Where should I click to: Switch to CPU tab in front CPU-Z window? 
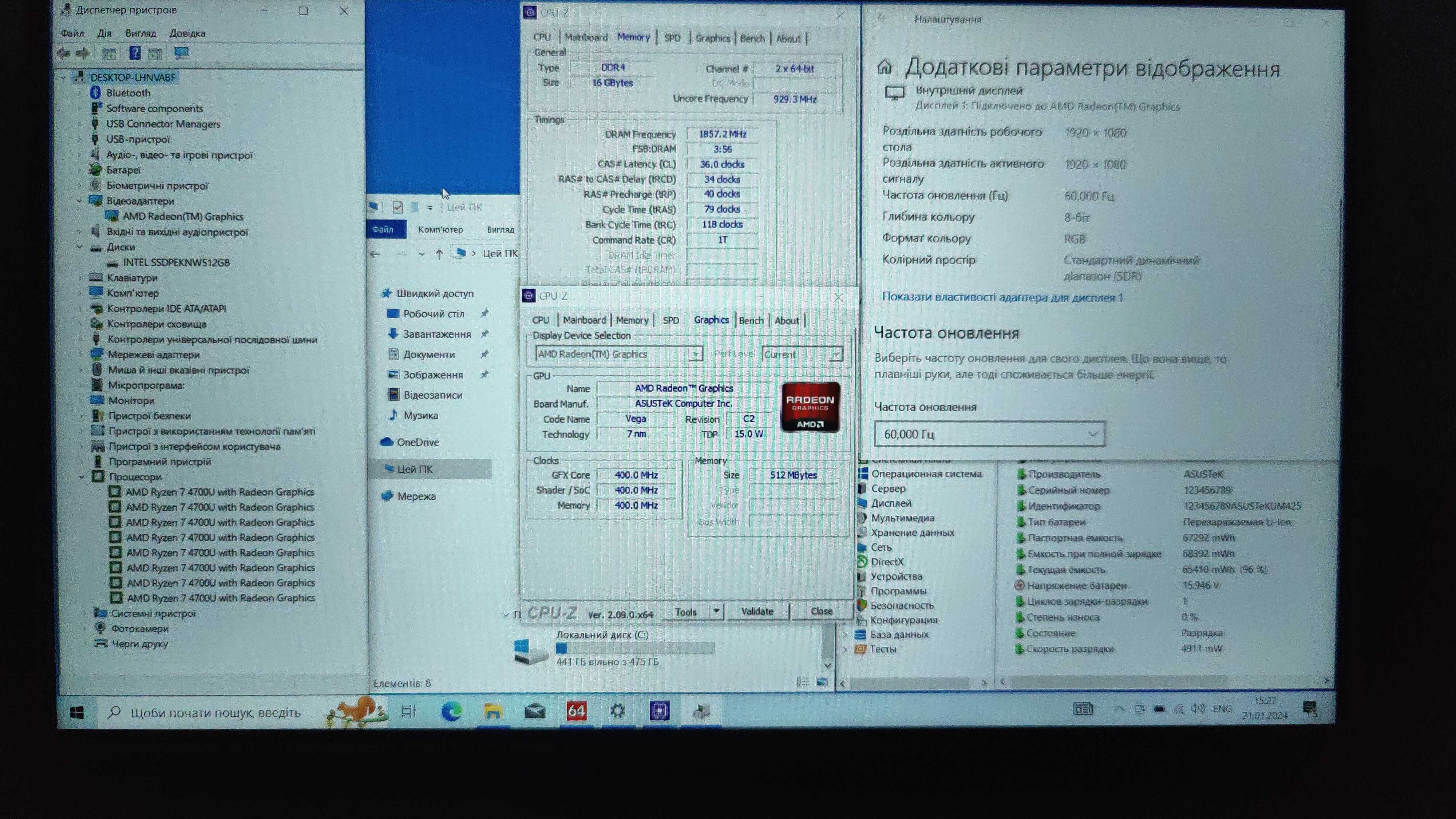pyautogui.click(x=541, y=320)
